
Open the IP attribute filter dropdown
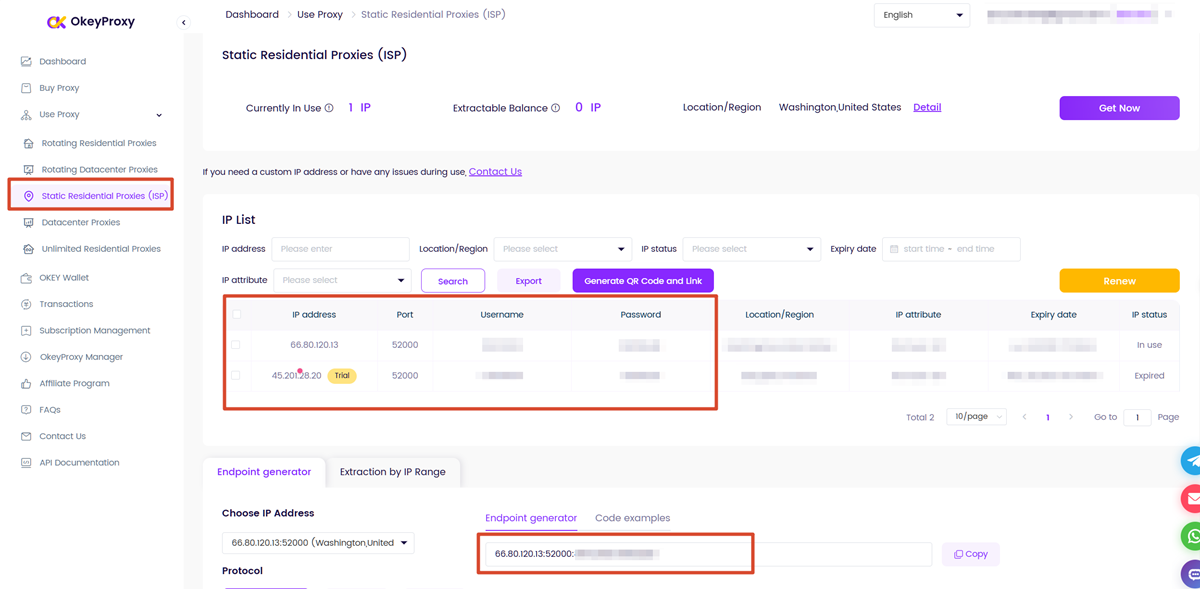click(342, 280)
